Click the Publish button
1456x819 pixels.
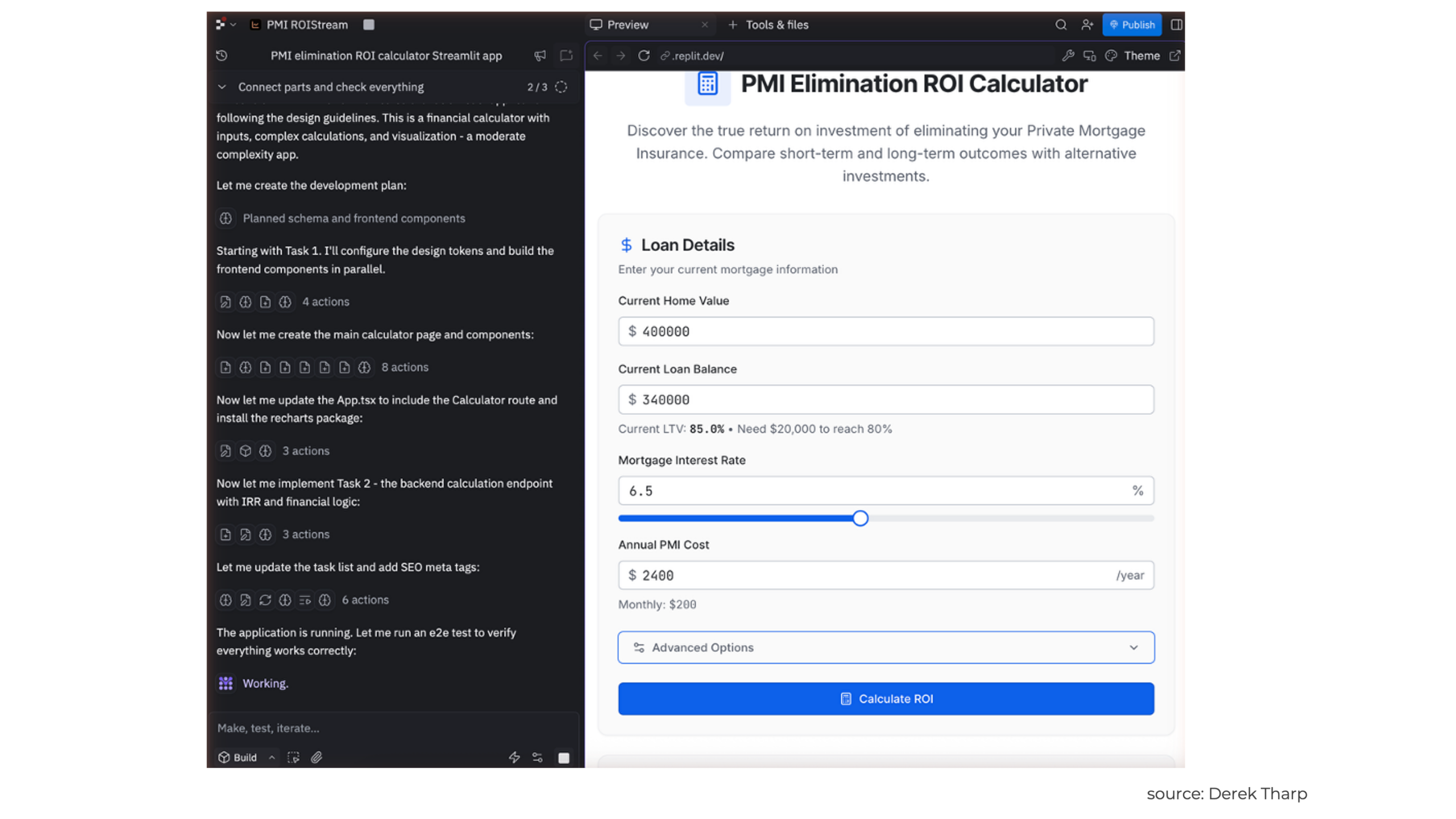tap(1131, 24)
